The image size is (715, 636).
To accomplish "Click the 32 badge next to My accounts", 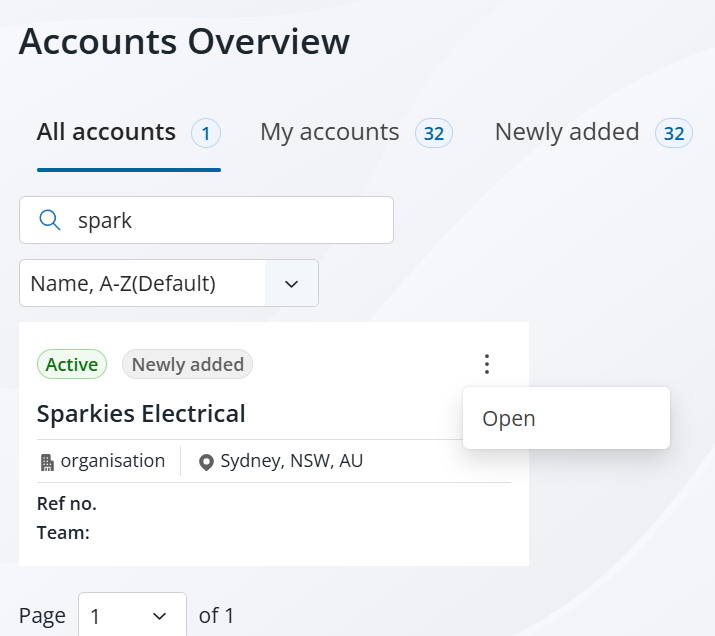I will [x=434, y=133].
